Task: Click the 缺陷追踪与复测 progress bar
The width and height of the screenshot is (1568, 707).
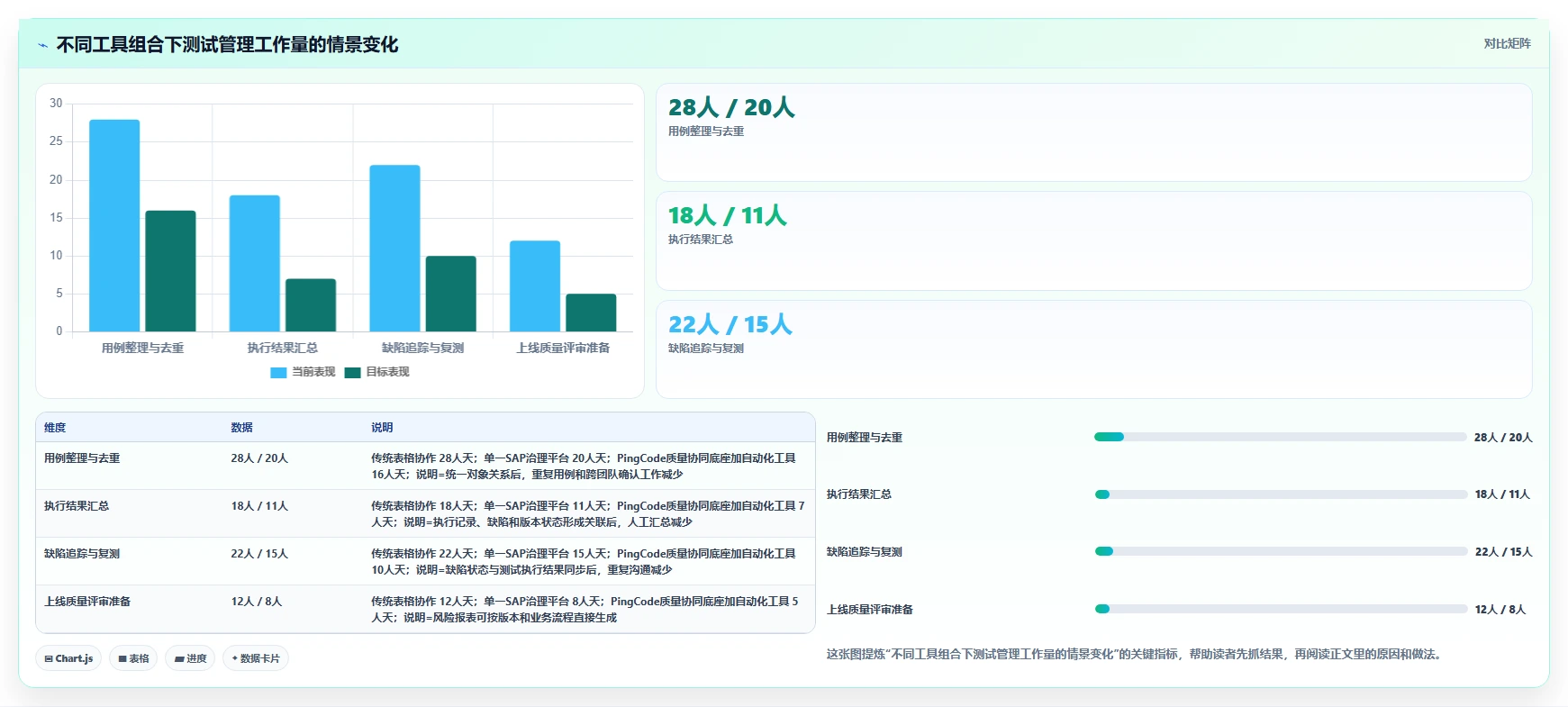Action: [x=1280, y=551]
